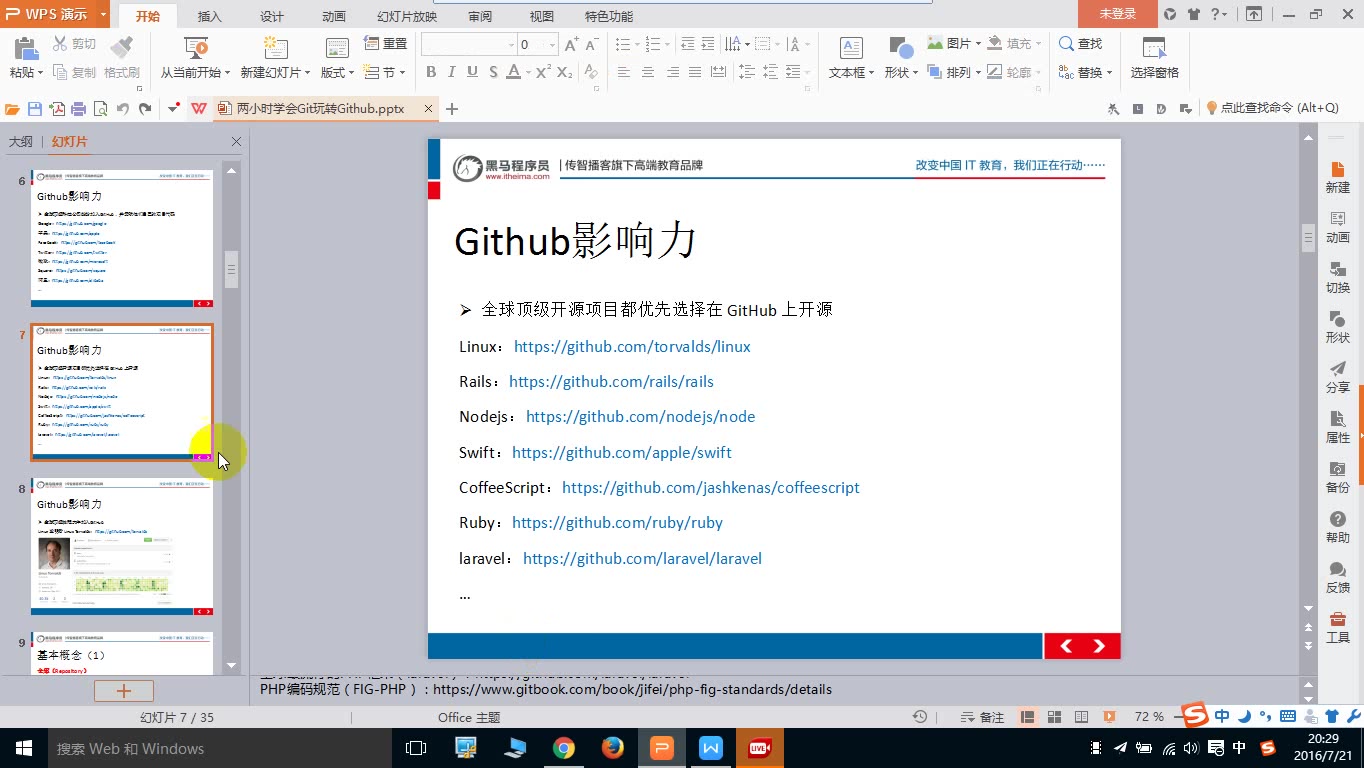Viewport: 1364px width, 768px height.
Task: Click the Print icon in quick toolbar
Action: [x=78, y=109]
